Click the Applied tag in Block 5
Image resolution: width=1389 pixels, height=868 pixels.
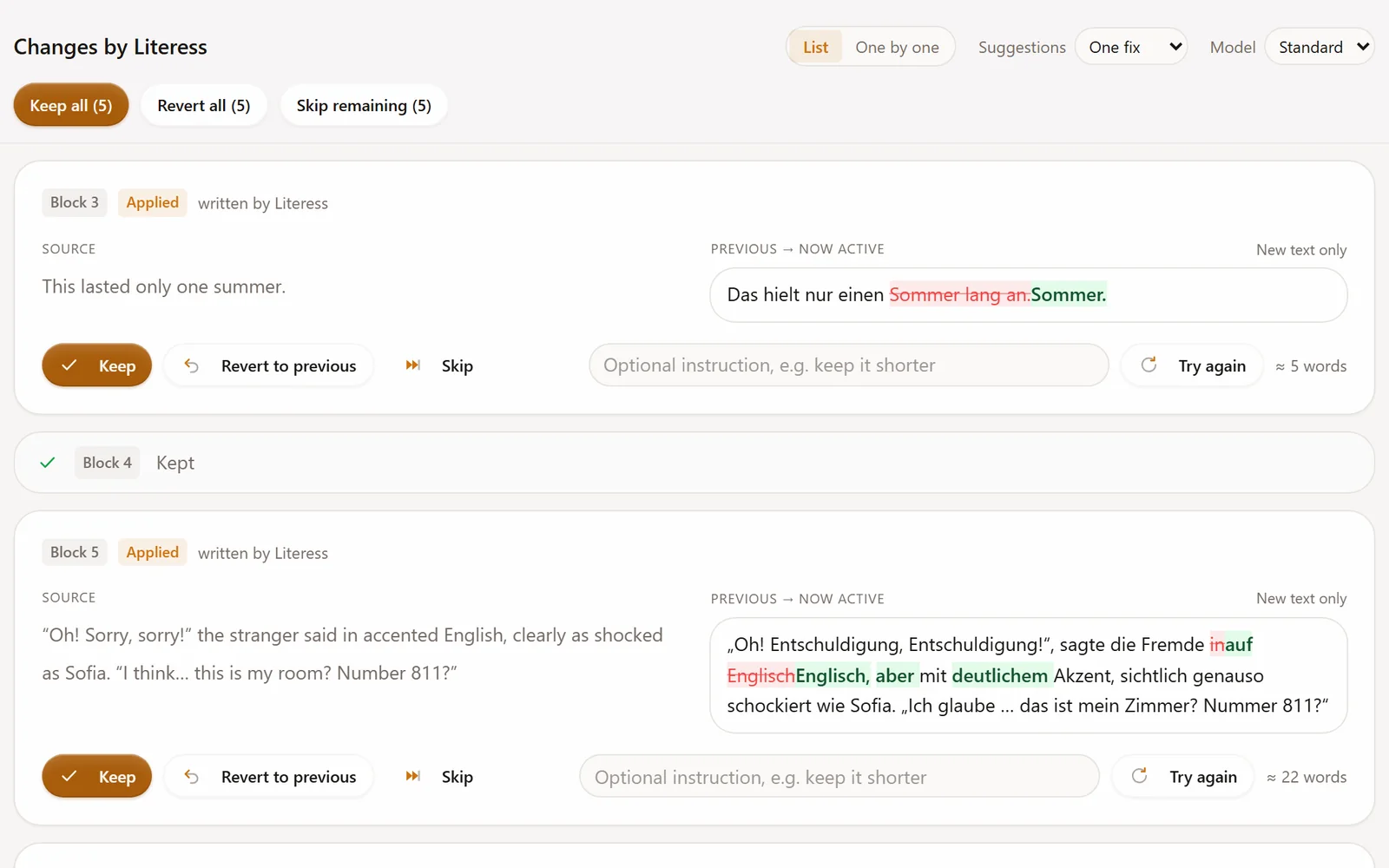coord(152,552)
